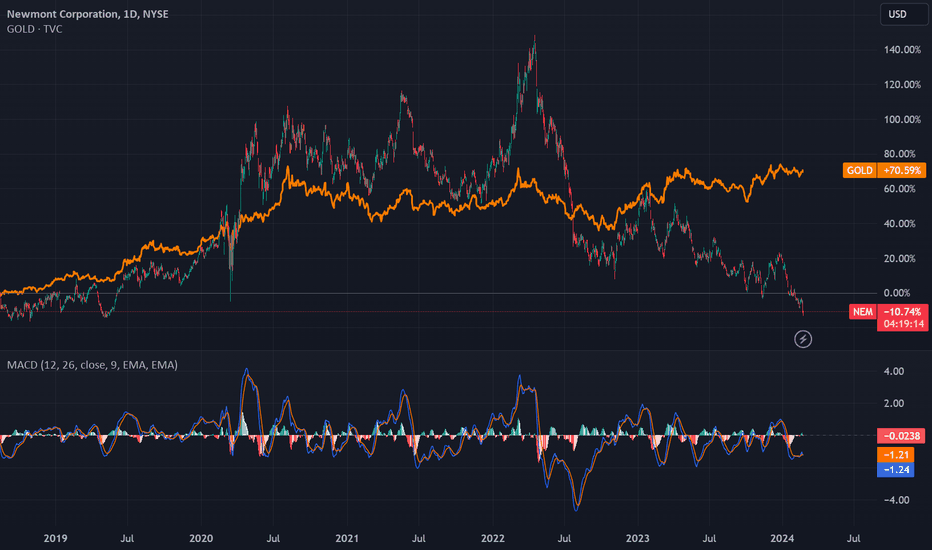Select the MACD (12, 26, close, 9, EMA, EMA) legend
The width and height of the screenshot is (932, 550).
(x=92, y=364)
